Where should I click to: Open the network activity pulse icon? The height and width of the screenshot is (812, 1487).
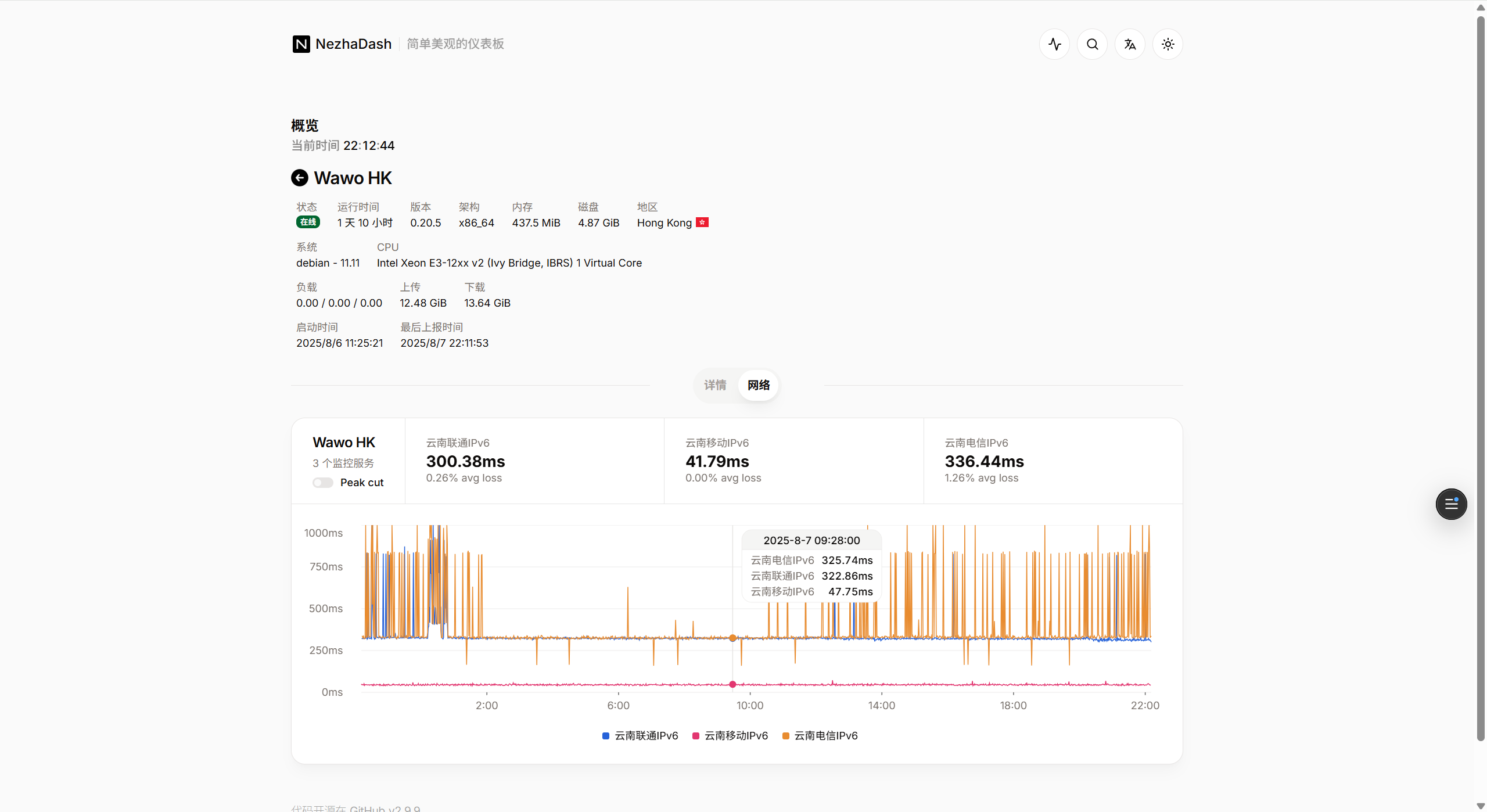(x=1054, y=44)
